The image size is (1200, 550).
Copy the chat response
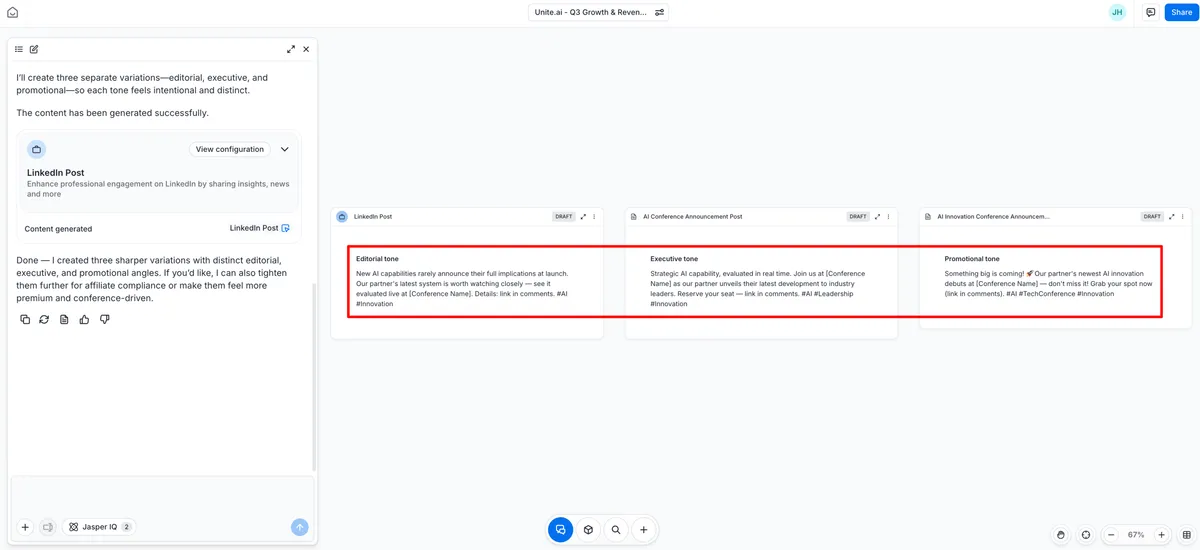[x=25, y=319]
